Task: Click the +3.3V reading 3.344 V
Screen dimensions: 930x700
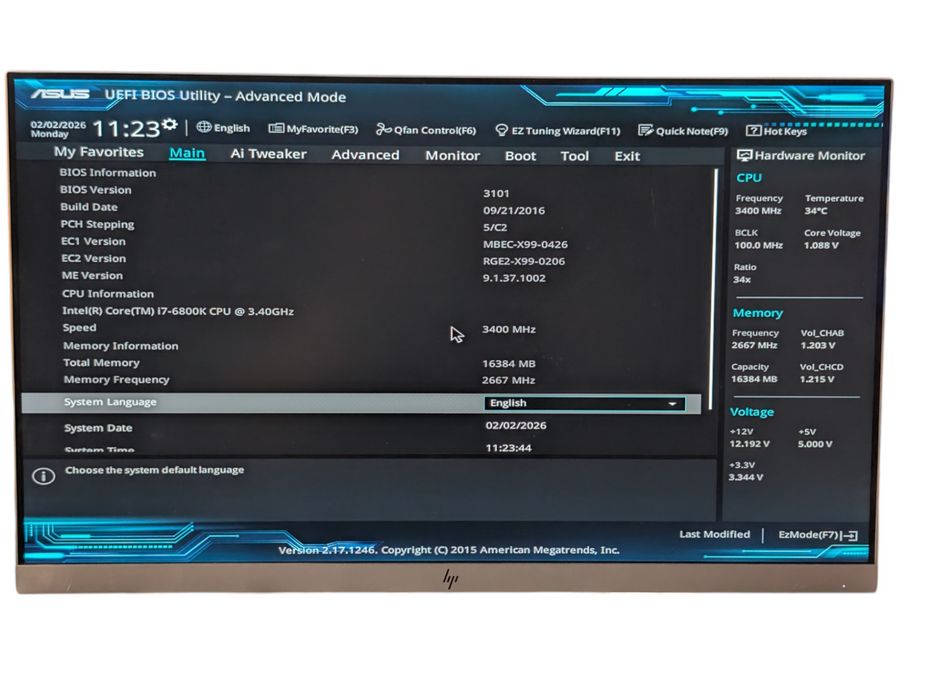Action: tap(746, 477)
